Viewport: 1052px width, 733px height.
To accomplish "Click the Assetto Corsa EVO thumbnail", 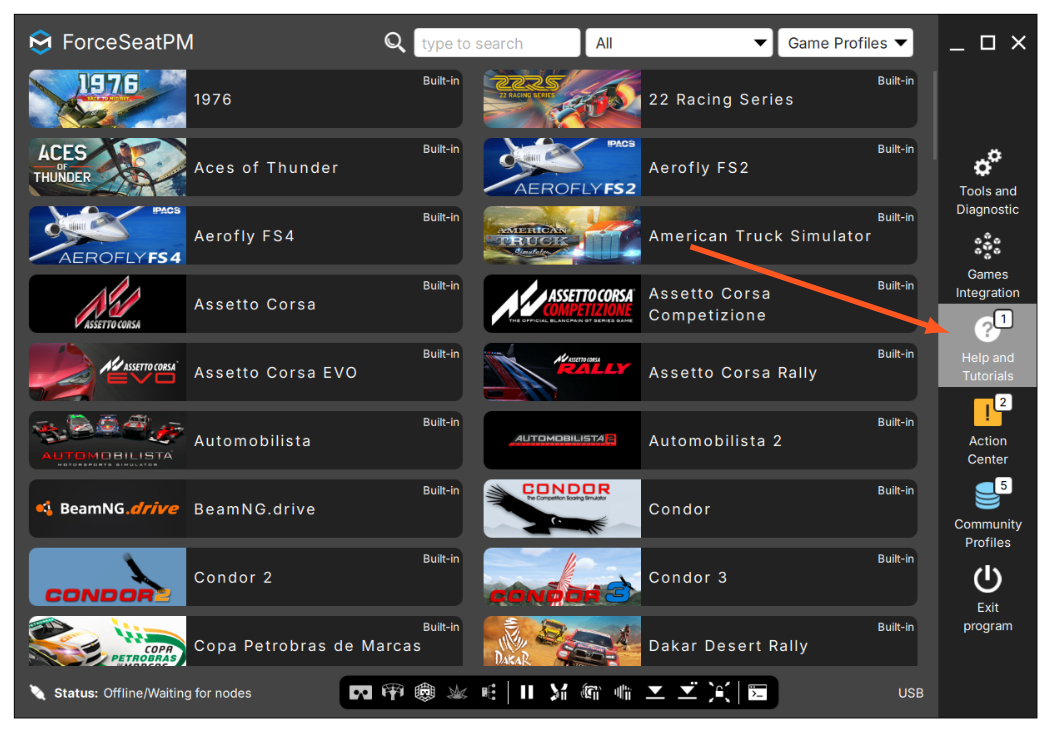I will pos(107,372).
